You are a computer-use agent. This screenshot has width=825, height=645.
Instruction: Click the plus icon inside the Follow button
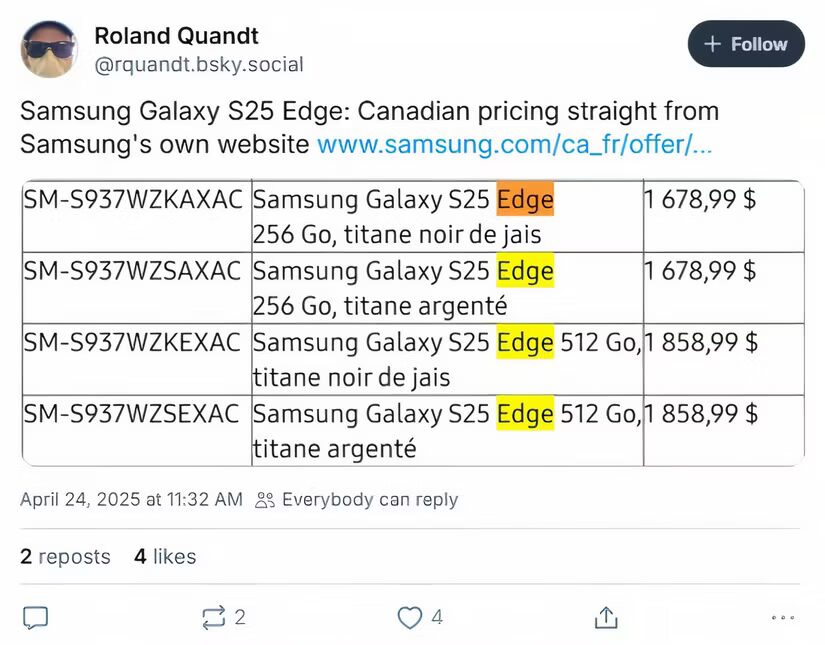click(712, 44)
